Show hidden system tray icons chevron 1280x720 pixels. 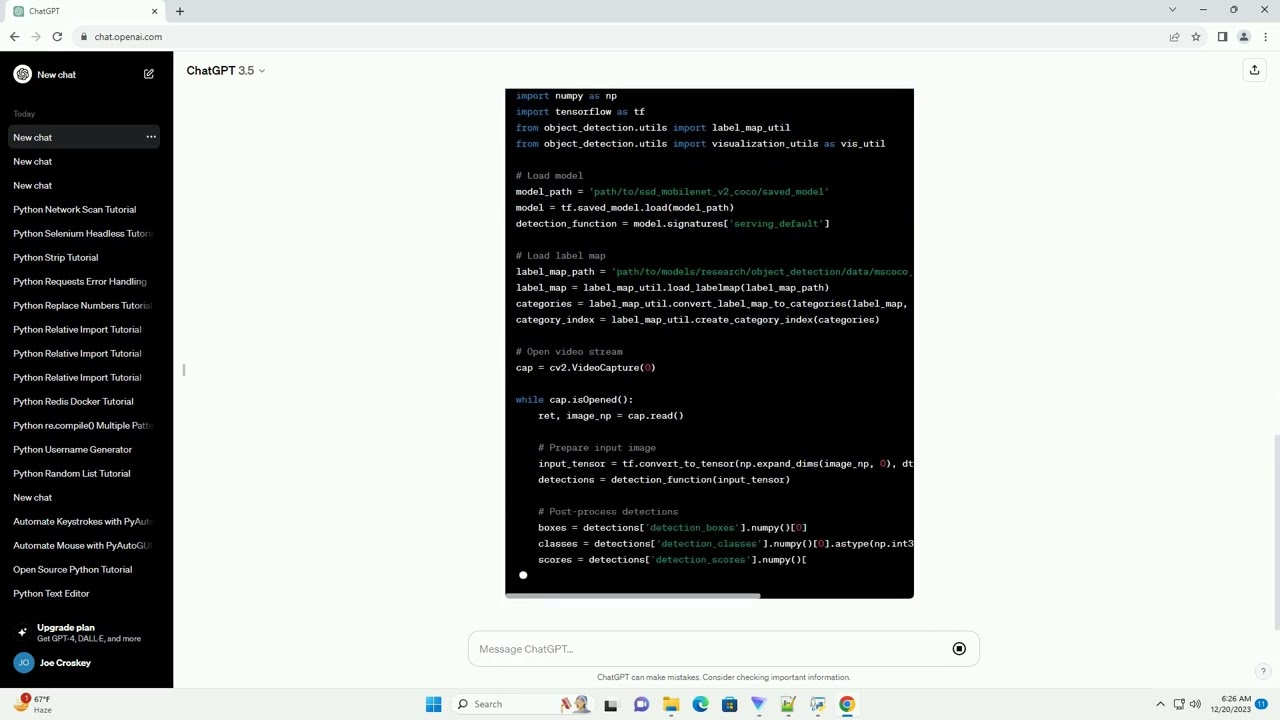(x=1160, y=704)
